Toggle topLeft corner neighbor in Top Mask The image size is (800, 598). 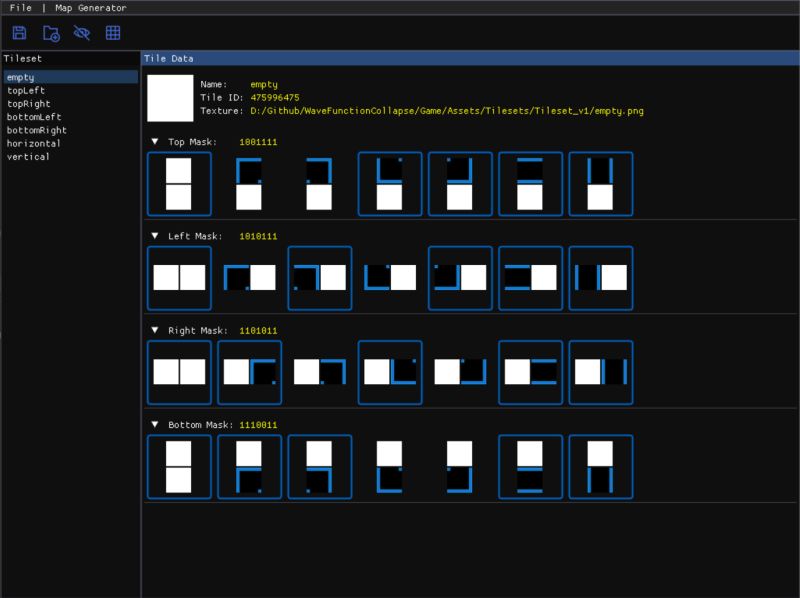coord(249,184)
